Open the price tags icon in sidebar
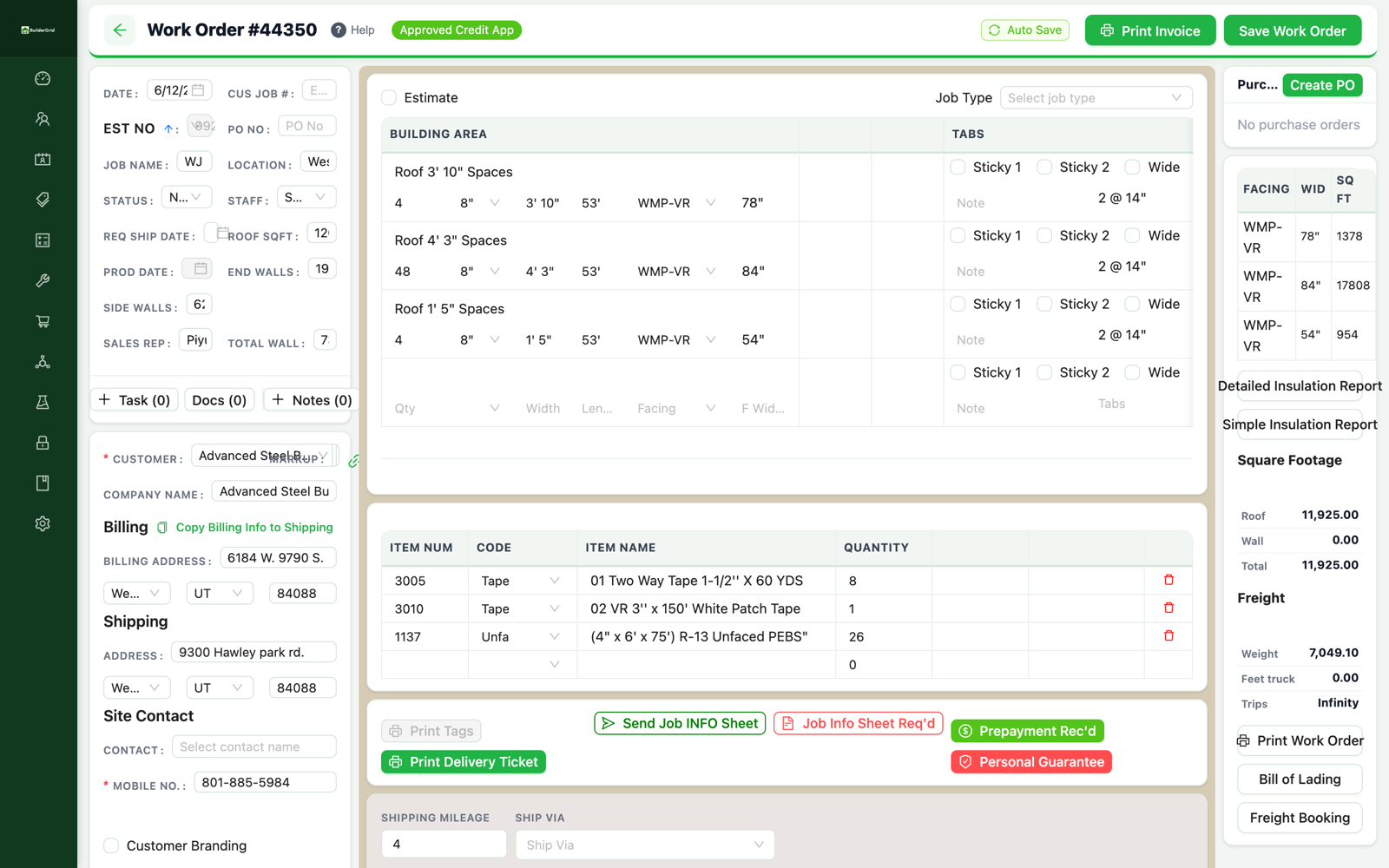 [43, 200]
